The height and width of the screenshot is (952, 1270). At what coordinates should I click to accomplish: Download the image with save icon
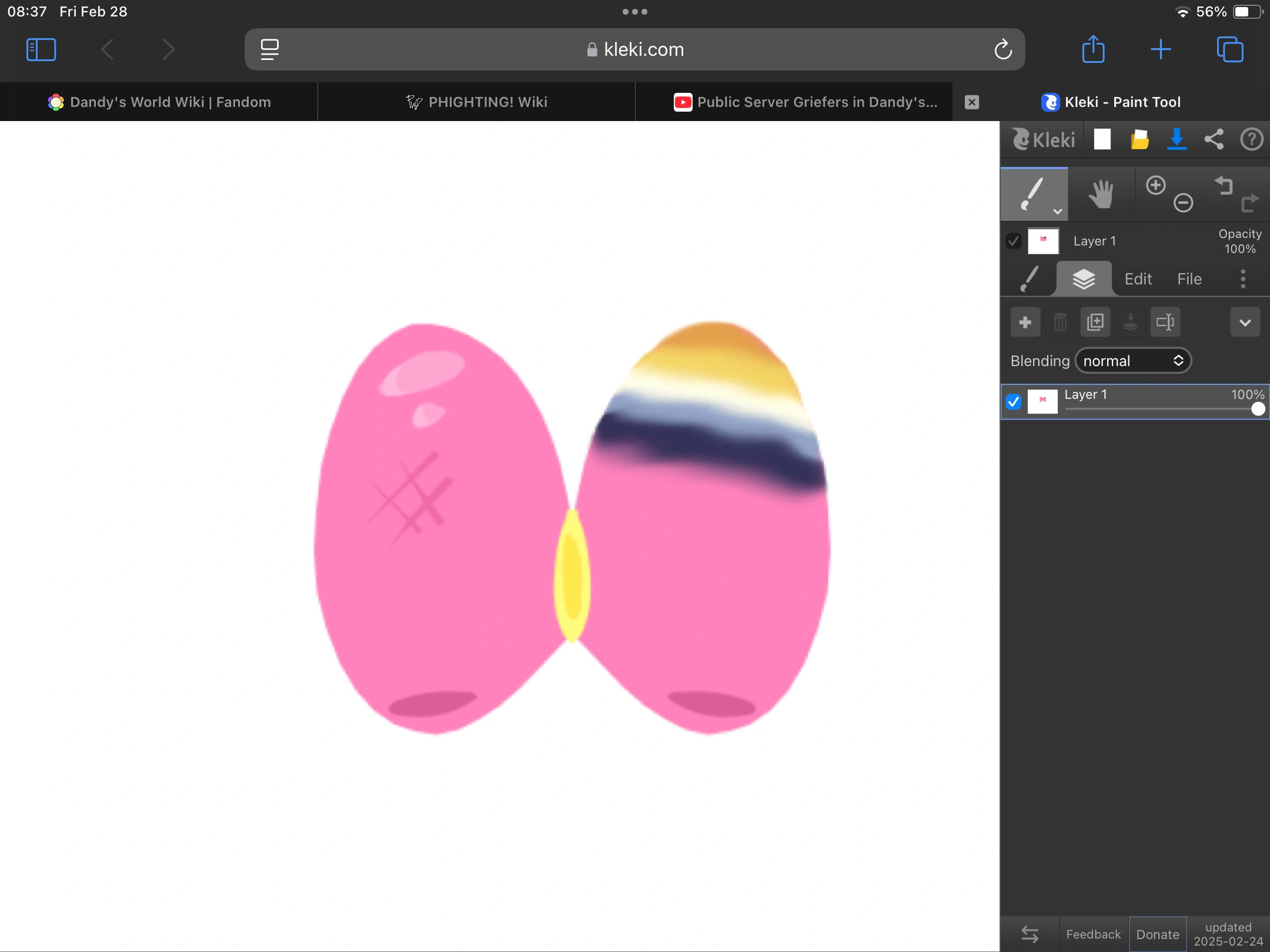1177,140
